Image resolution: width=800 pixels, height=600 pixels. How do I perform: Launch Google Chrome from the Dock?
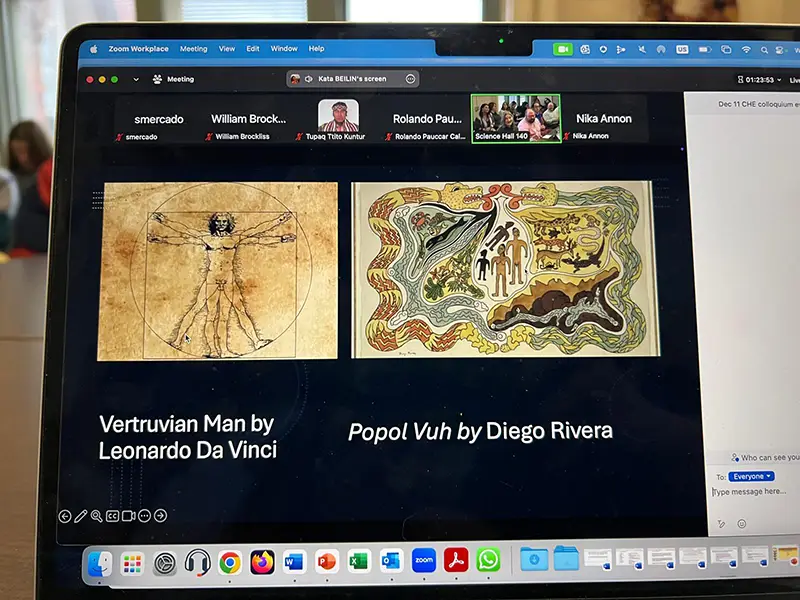click(230, 563)
